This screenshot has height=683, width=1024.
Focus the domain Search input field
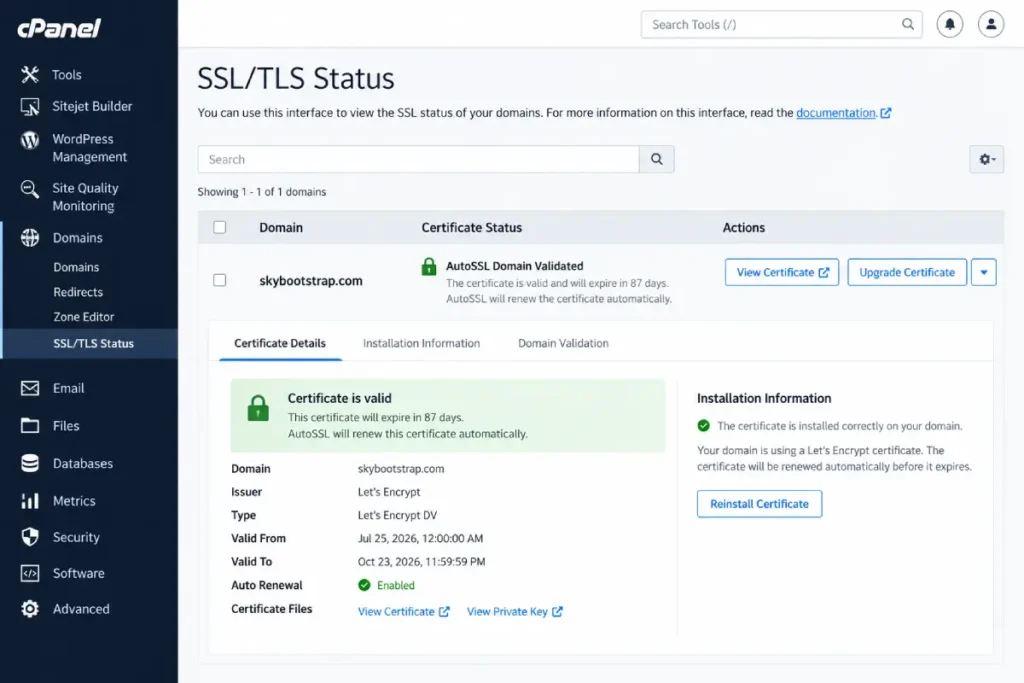419,159
